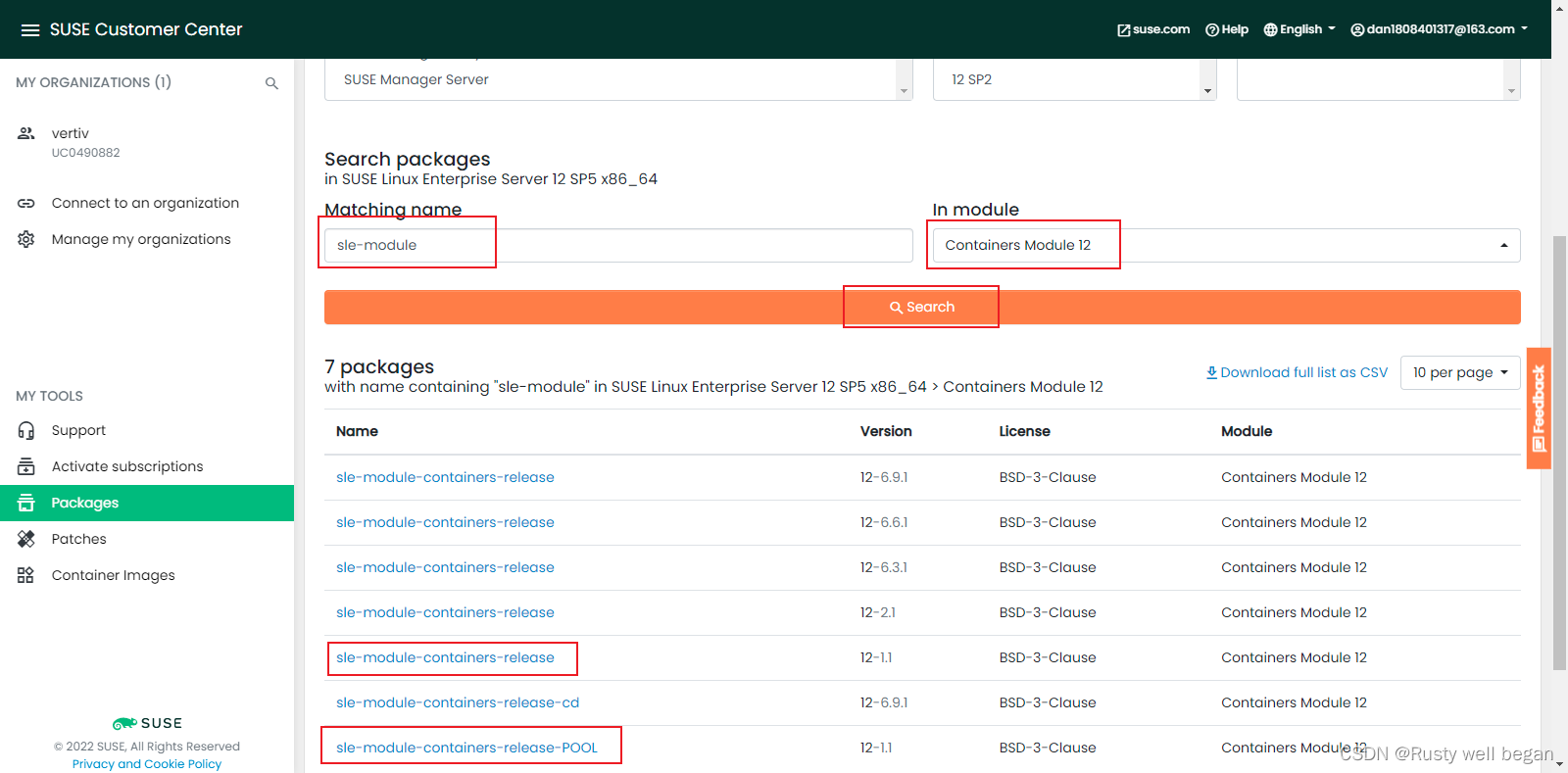Click the orange Search button
The height and width of the screenshot is (773, 1568).
click(922, 307)
